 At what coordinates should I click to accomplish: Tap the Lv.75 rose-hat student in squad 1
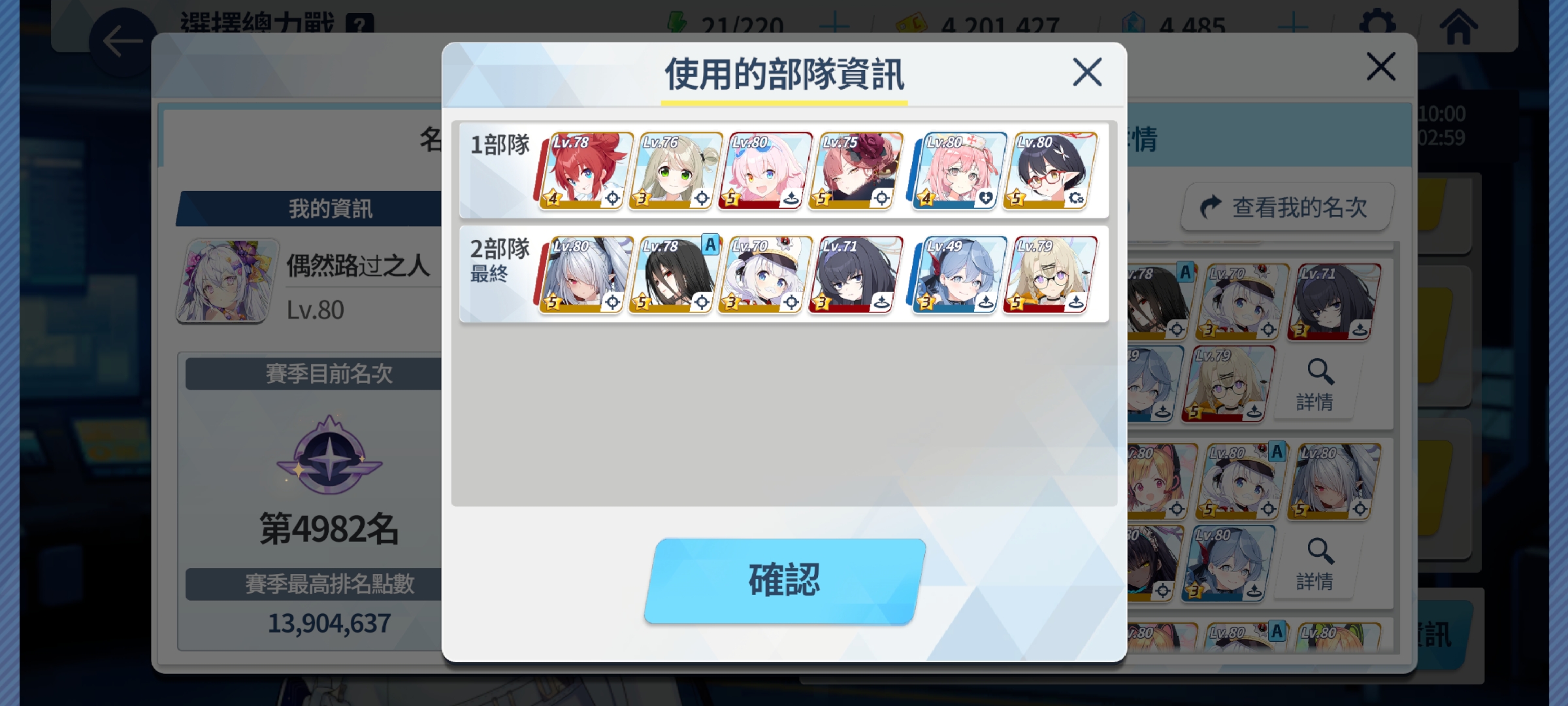(x=856, y=171)
